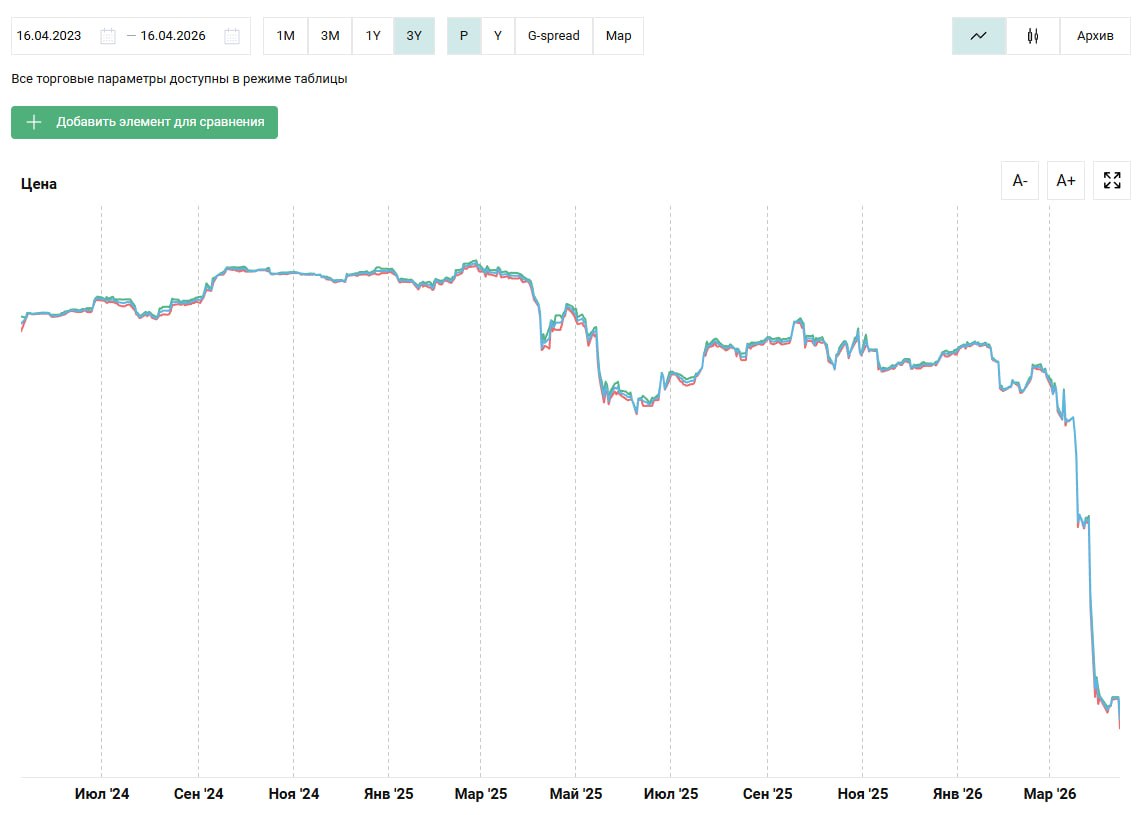Switch to the P price mode
1146x815 pixels.
pyautogui.click(x=464, y=36)
